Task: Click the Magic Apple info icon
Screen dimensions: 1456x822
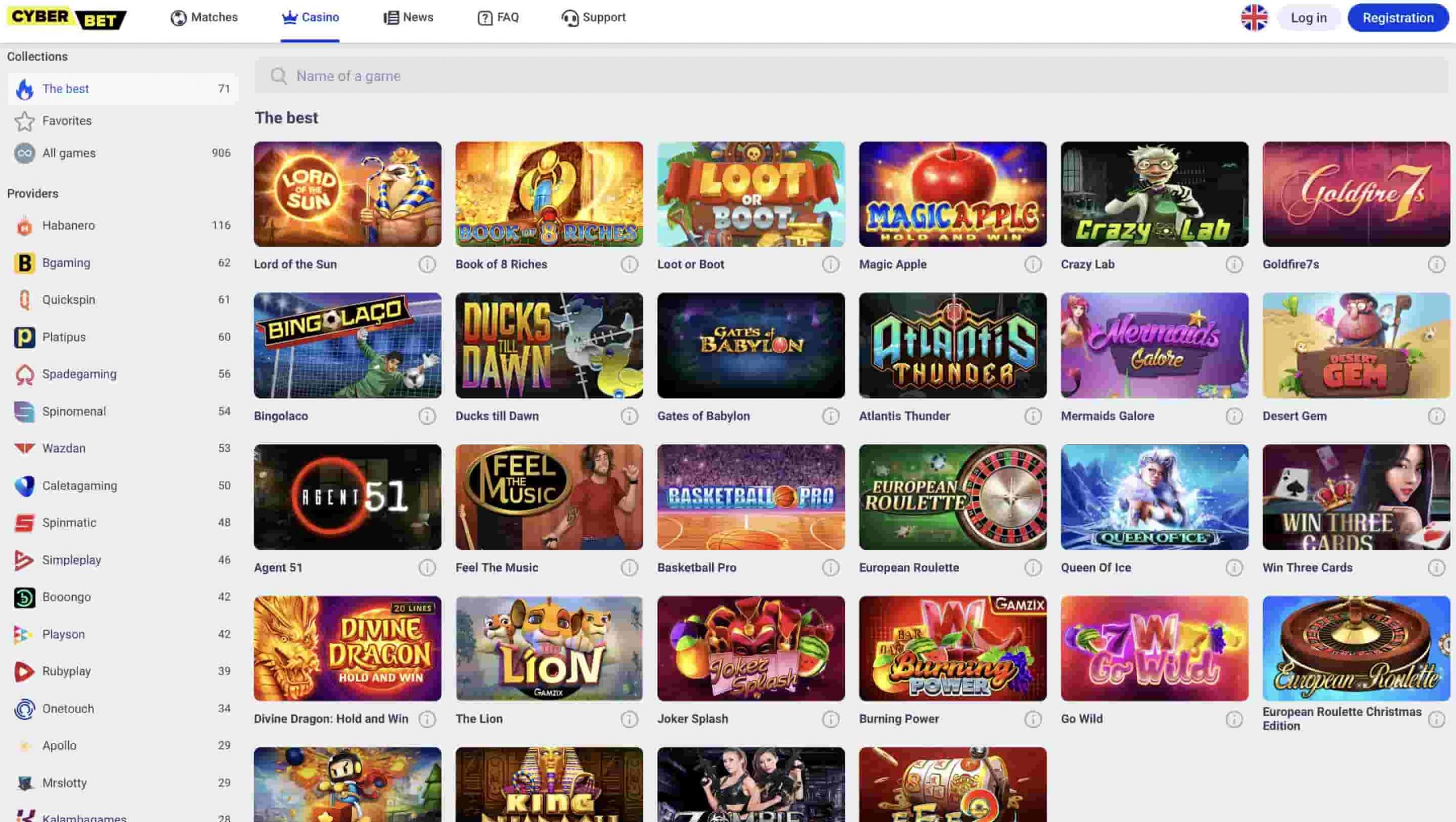Action: 1033,264
